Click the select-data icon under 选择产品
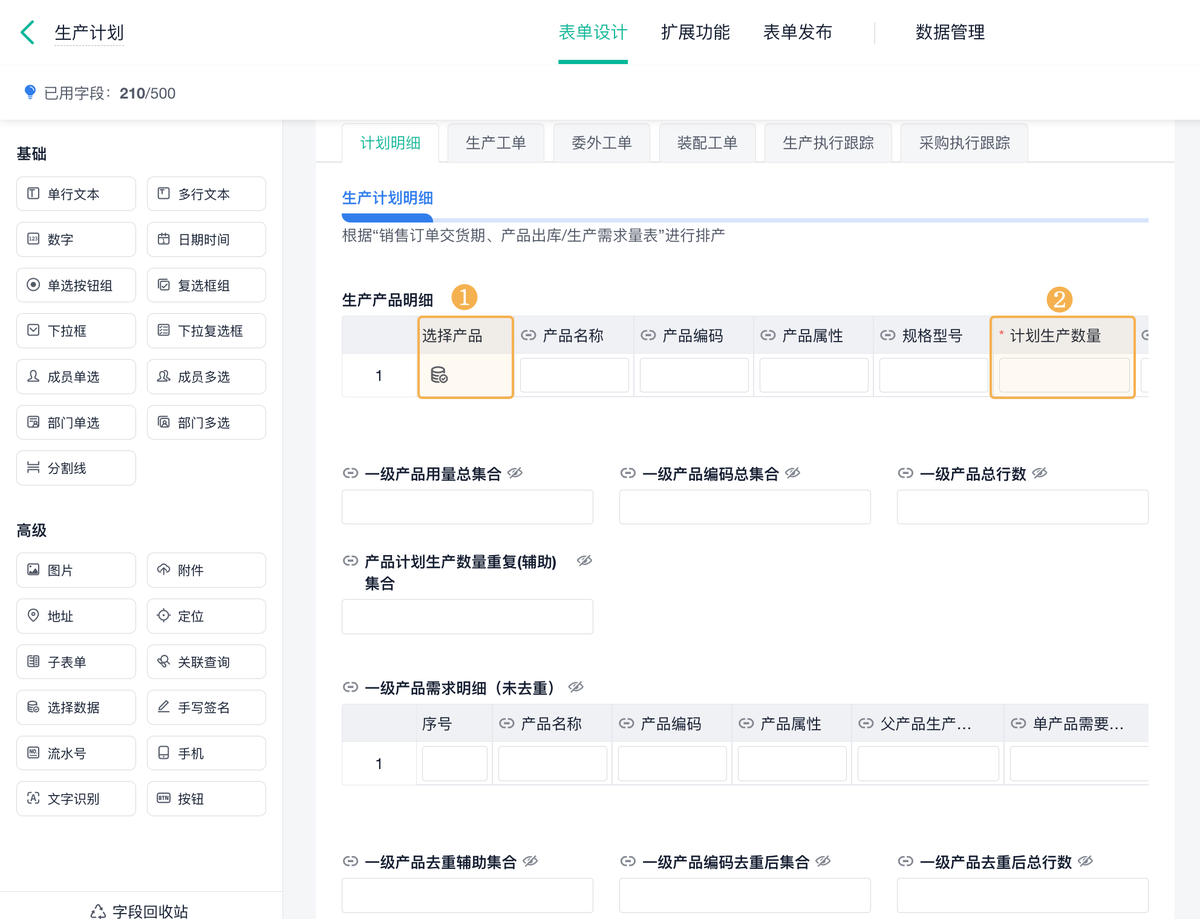 point(439,376)
